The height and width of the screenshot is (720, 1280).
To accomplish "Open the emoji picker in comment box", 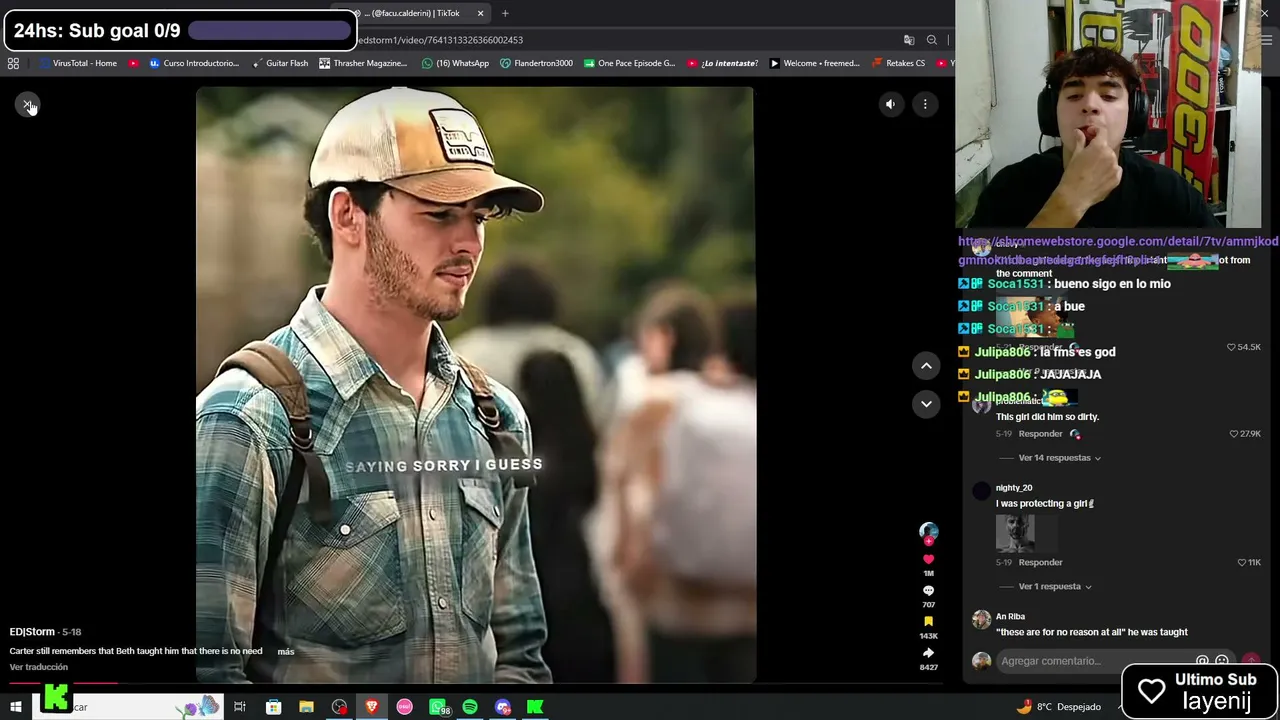I will pos(1221,661).
